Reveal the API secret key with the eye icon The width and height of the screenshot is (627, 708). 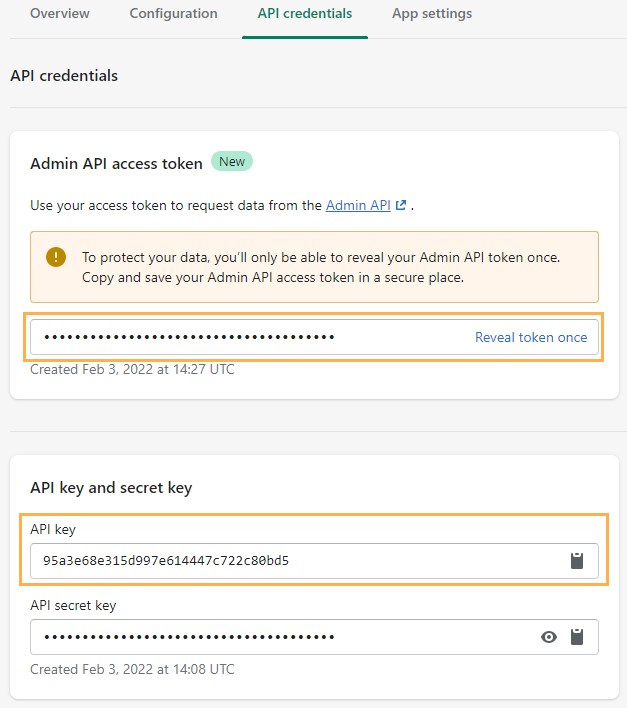pos(549,637)
